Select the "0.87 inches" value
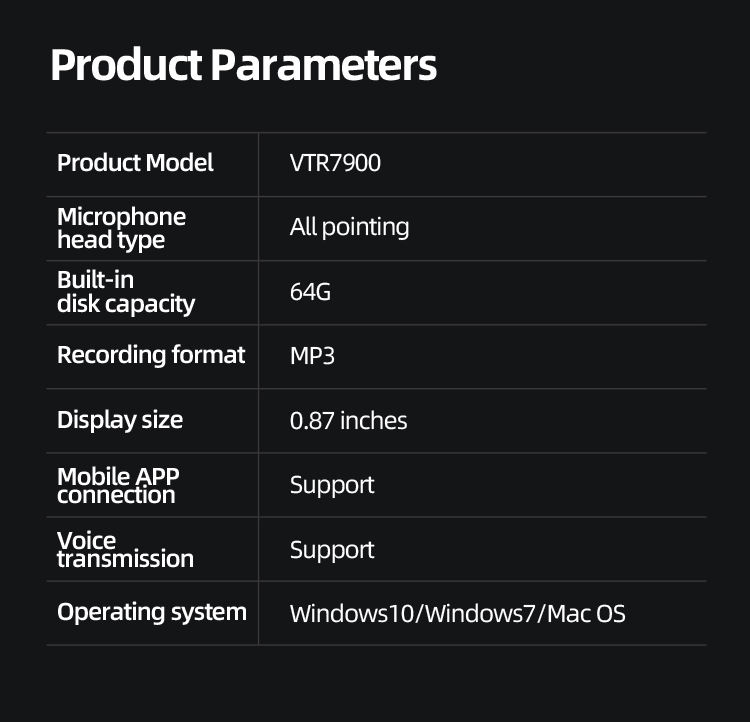The height and width of the screenshot is (722, 750). click(348, 421)
